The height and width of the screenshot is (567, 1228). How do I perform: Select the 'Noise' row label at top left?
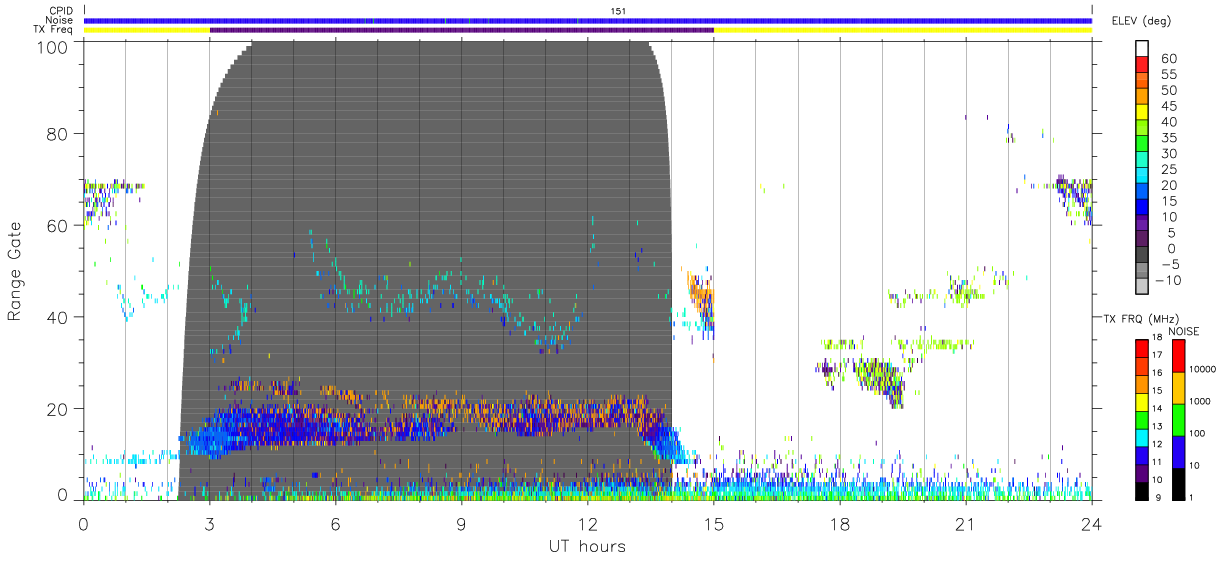(x=60, y=20)
